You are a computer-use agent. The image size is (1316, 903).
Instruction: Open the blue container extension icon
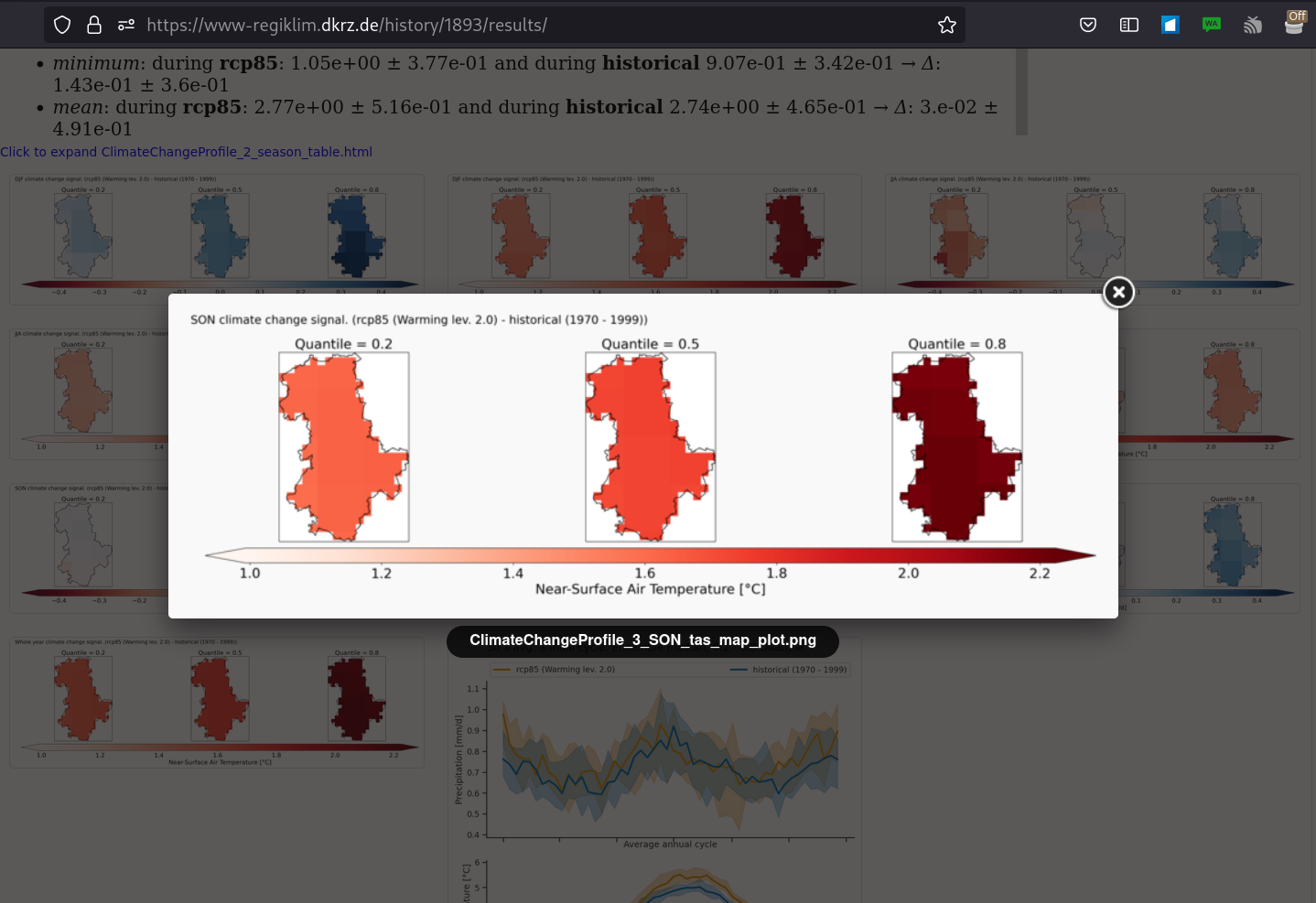pos(1170,25)
